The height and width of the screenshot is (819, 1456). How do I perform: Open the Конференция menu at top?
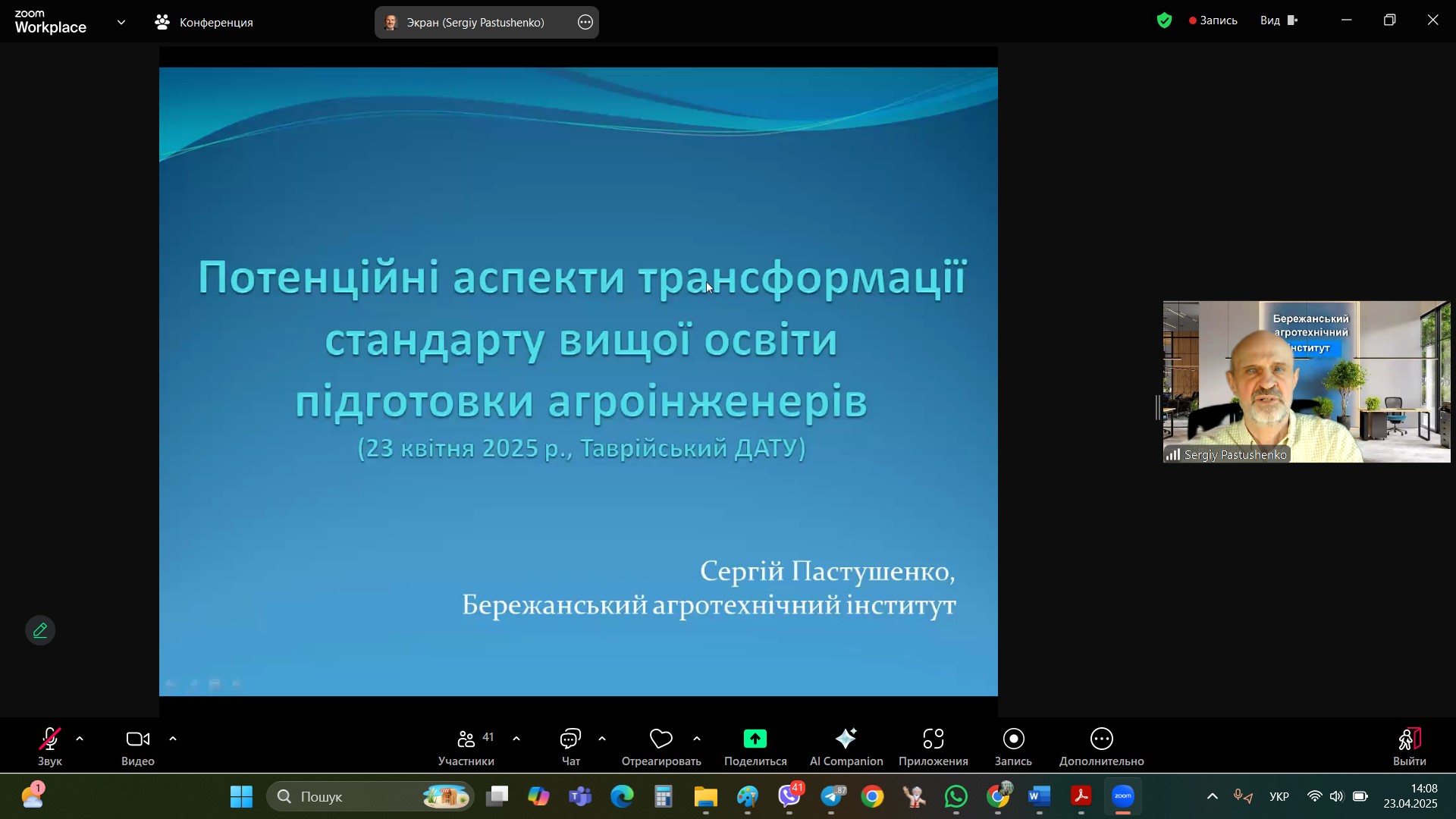pyautogui.click(x=204, y=23)
